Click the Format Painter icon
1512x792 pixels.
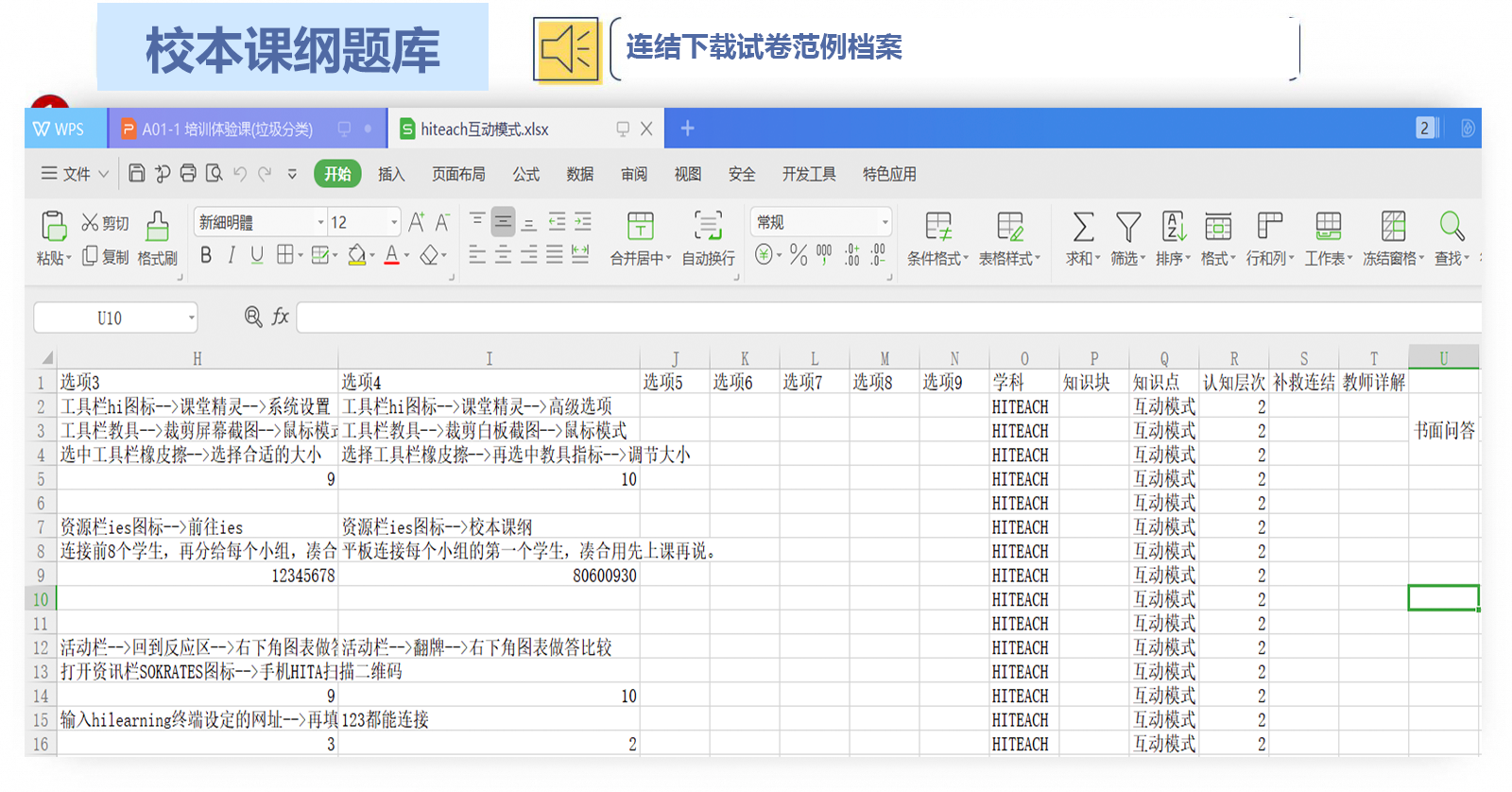[x=157, y=228]
